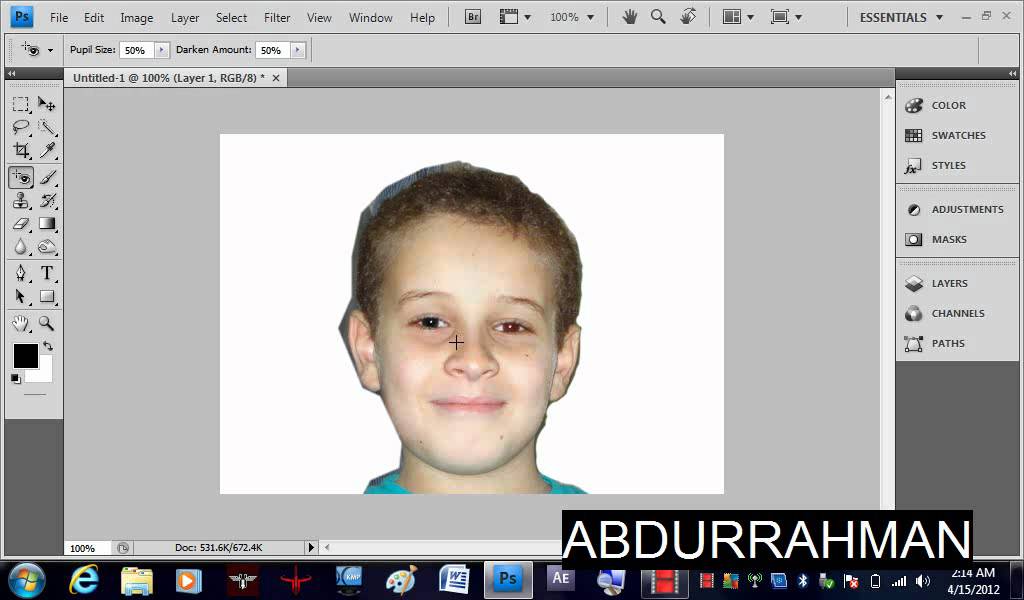The image size is (1024, 600).
Task: Select the Gradient tool
Action: pyautogui.click(x=46, y=224)
